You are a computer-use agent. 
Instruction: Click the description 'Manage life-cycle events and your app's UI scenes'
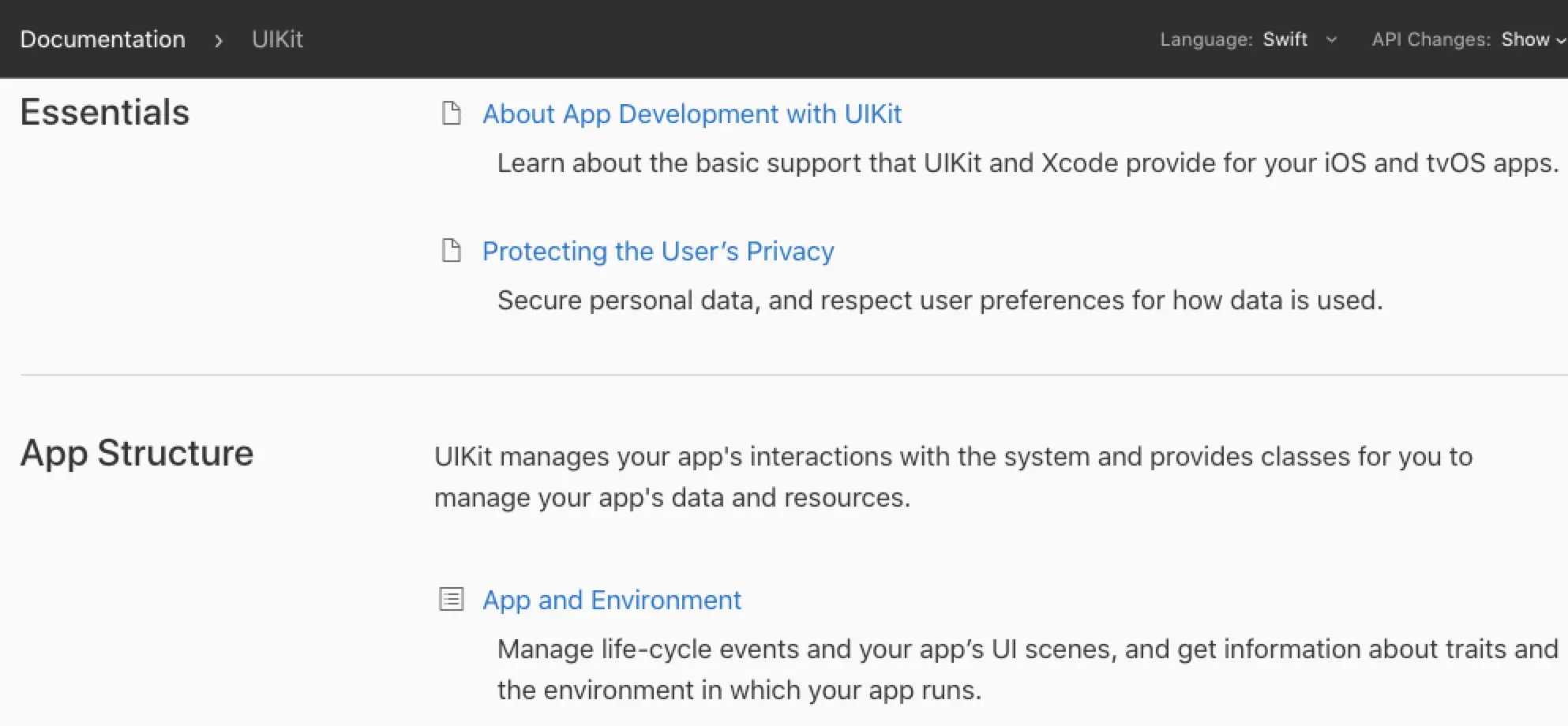point(1027,669)
